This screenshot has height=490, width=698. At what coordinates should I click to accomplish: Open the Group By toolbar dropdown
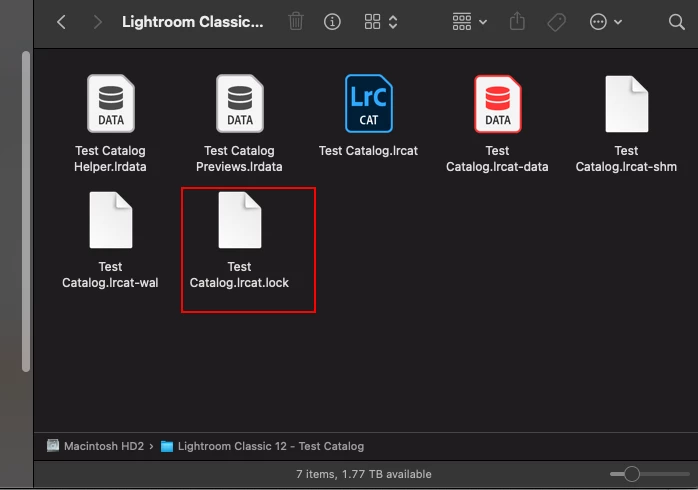[469, 21]
